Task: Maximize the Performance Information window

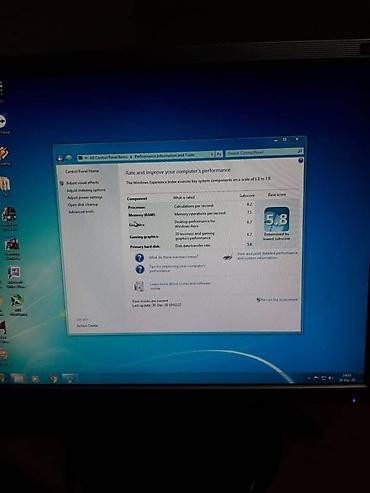Action: tap(285, 139)
